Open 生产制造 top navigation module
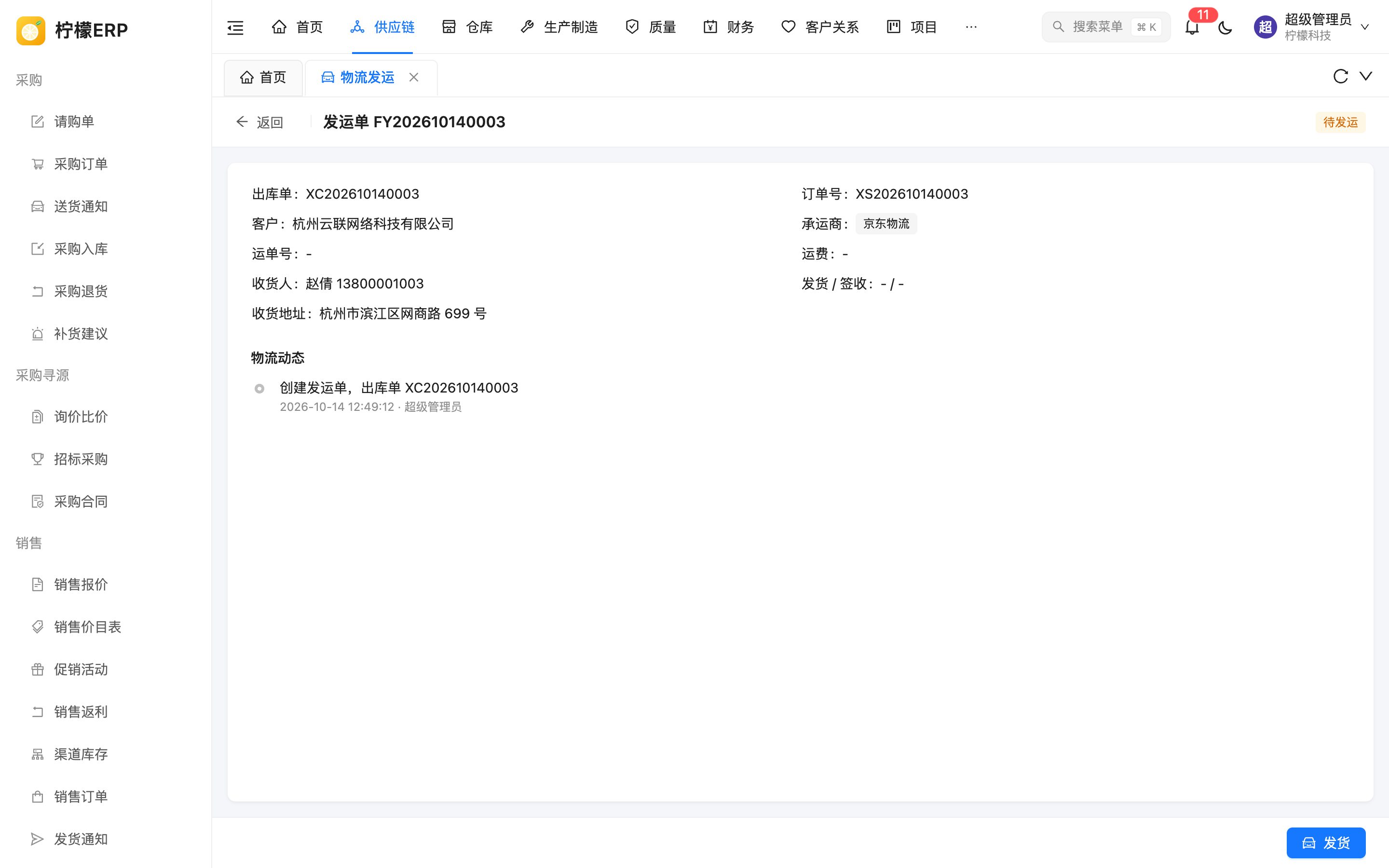1389x868 pixels. pos(559,27)
